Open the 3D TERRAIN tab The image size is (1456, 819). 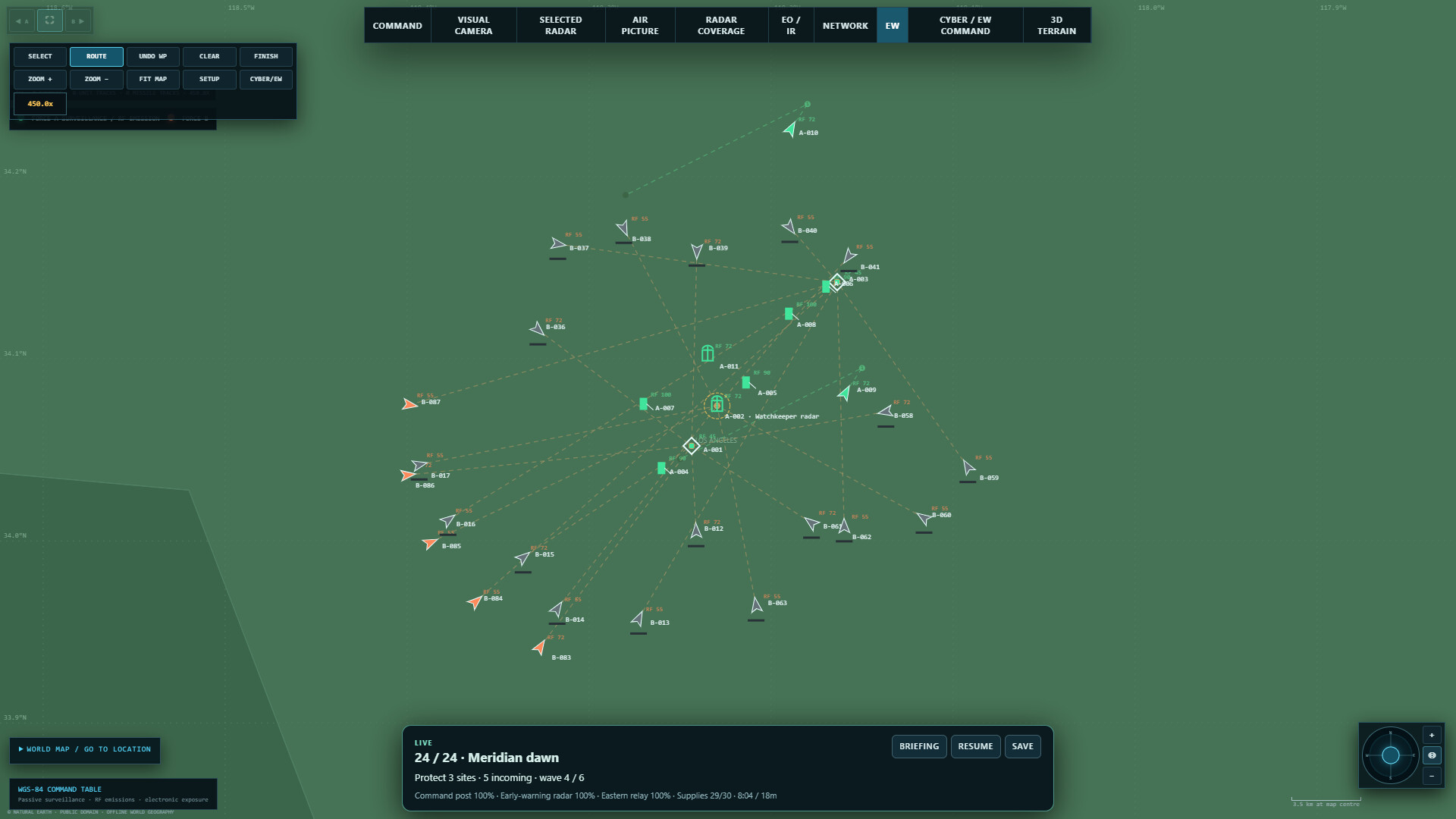(1056, 26)
